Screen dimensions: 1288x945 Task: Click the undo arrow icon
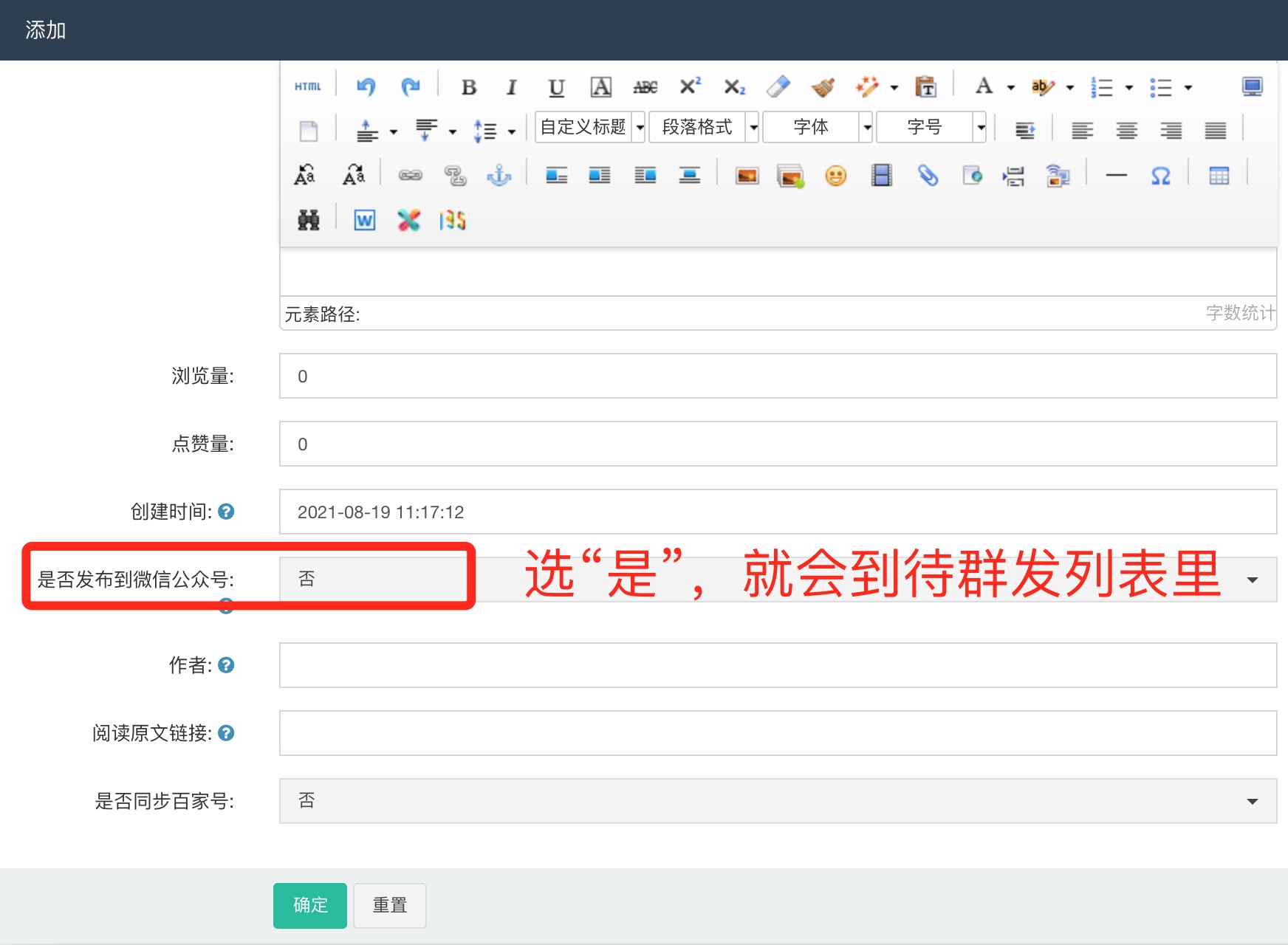(366, 87)
